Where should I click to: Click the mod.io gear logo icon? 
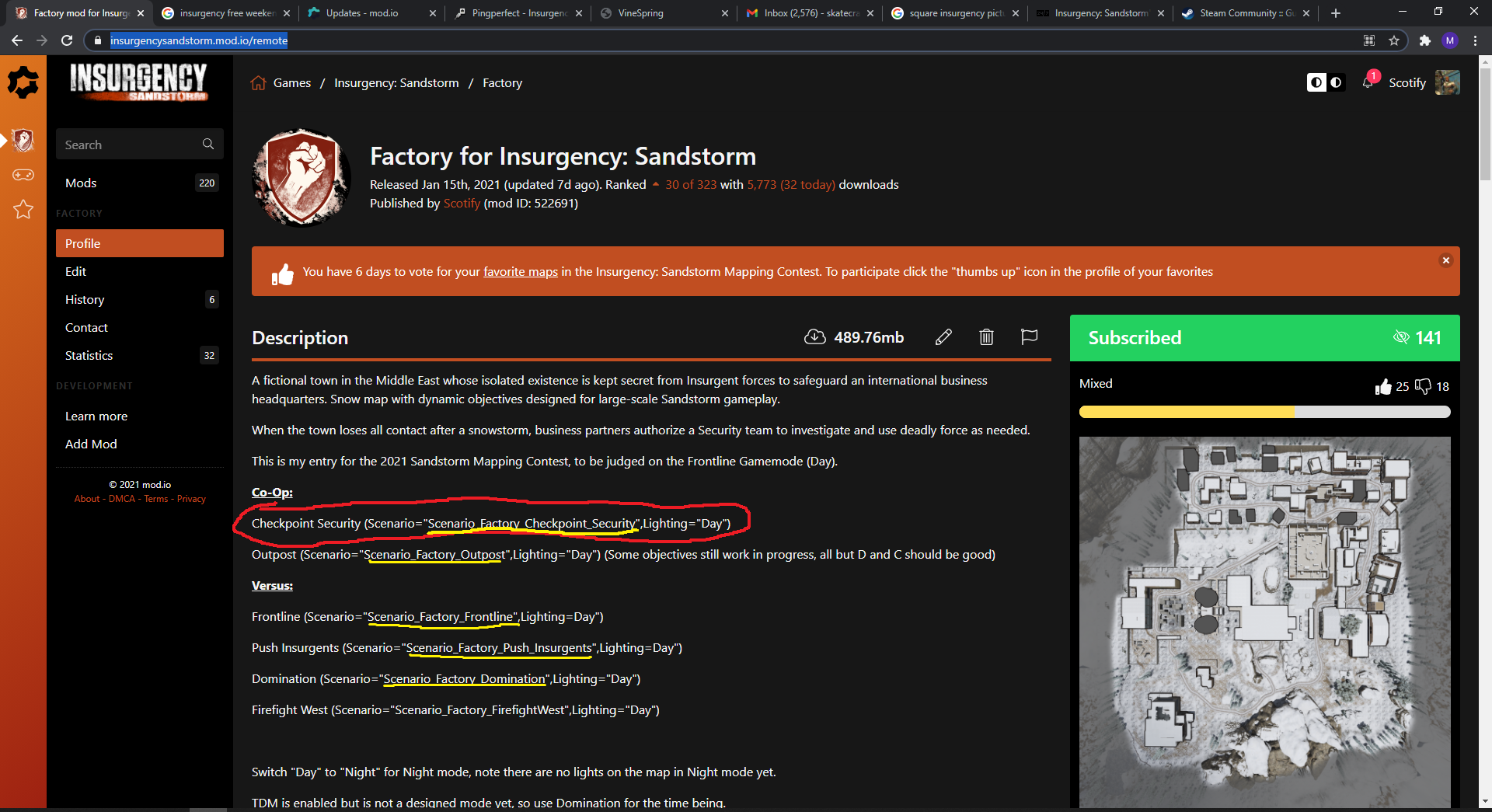point(23,82)
